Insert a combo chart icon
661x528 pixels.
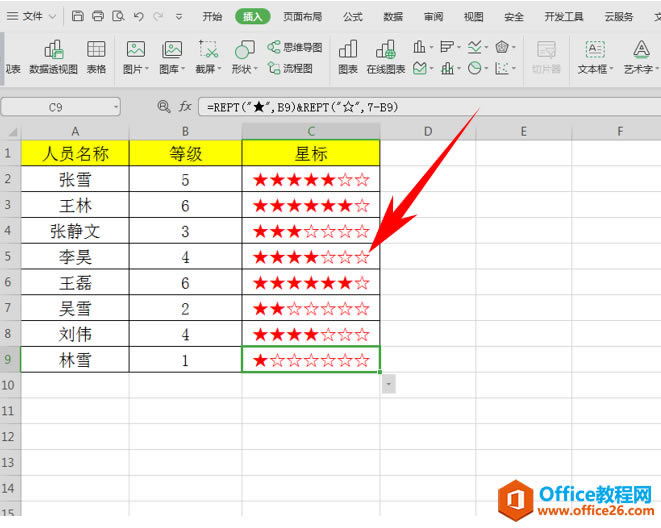(x=447, y=68)
